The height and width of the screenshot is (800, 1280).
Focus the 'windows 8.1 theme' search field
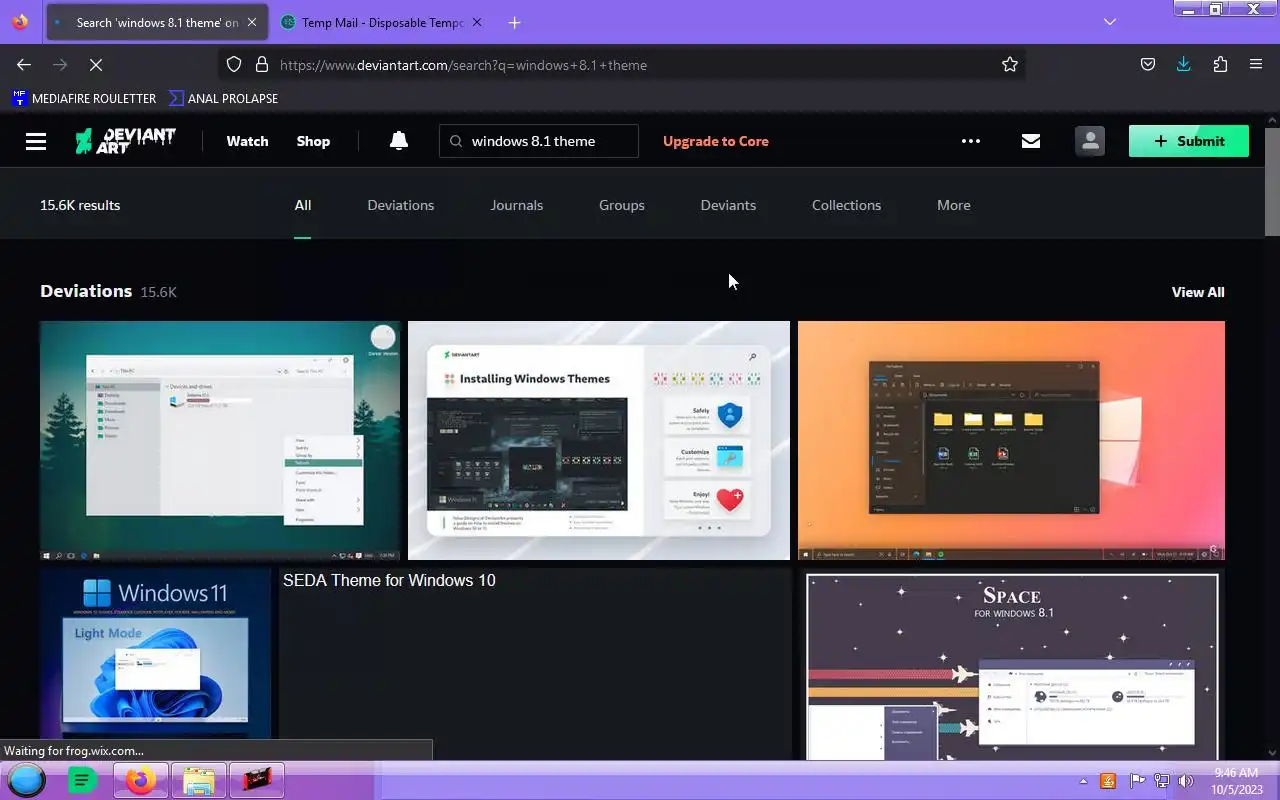(x=539, y=141)
